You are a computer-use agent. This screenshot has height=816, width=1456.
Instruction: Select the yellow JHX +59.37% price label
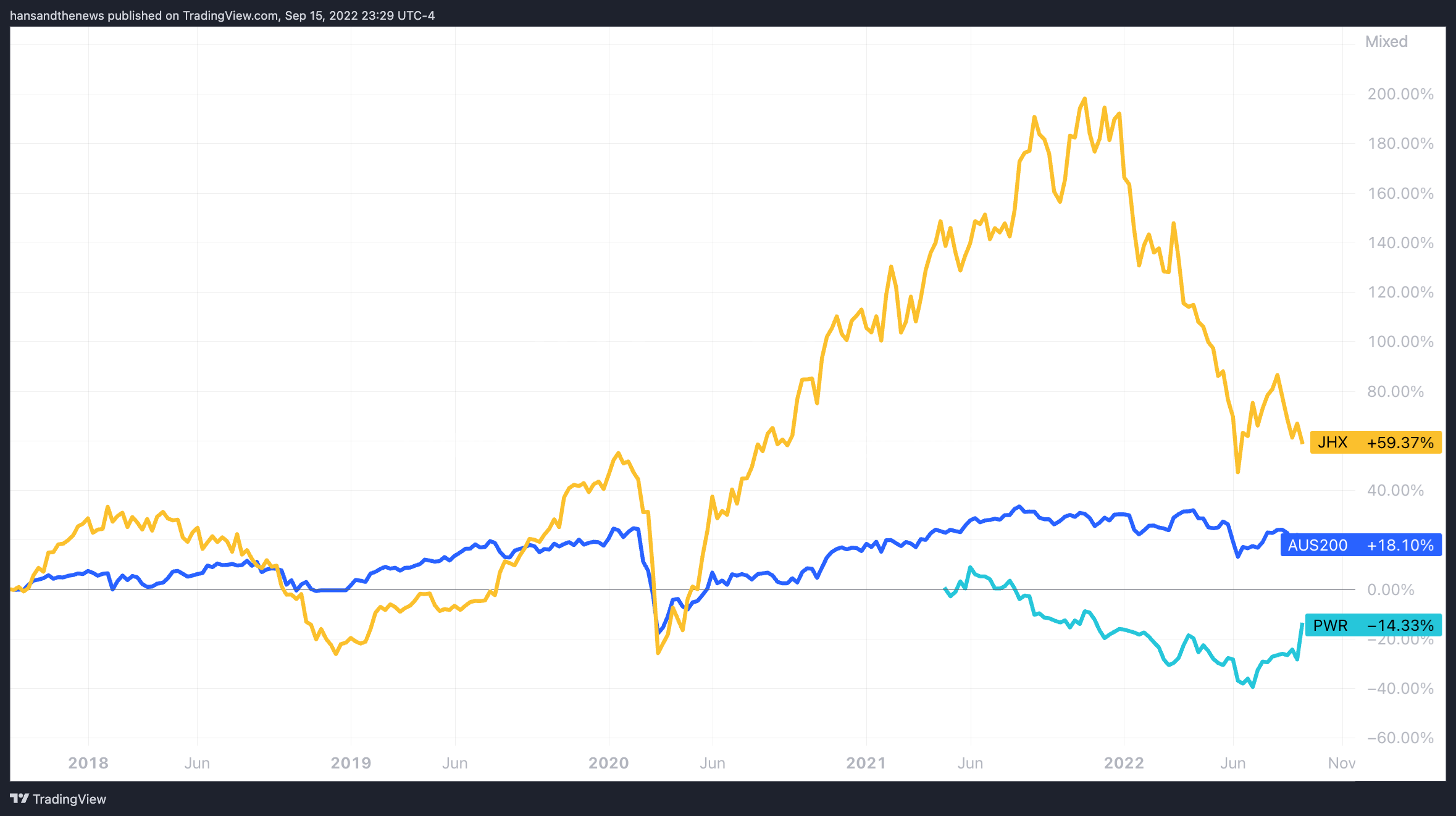(1375, 443)
